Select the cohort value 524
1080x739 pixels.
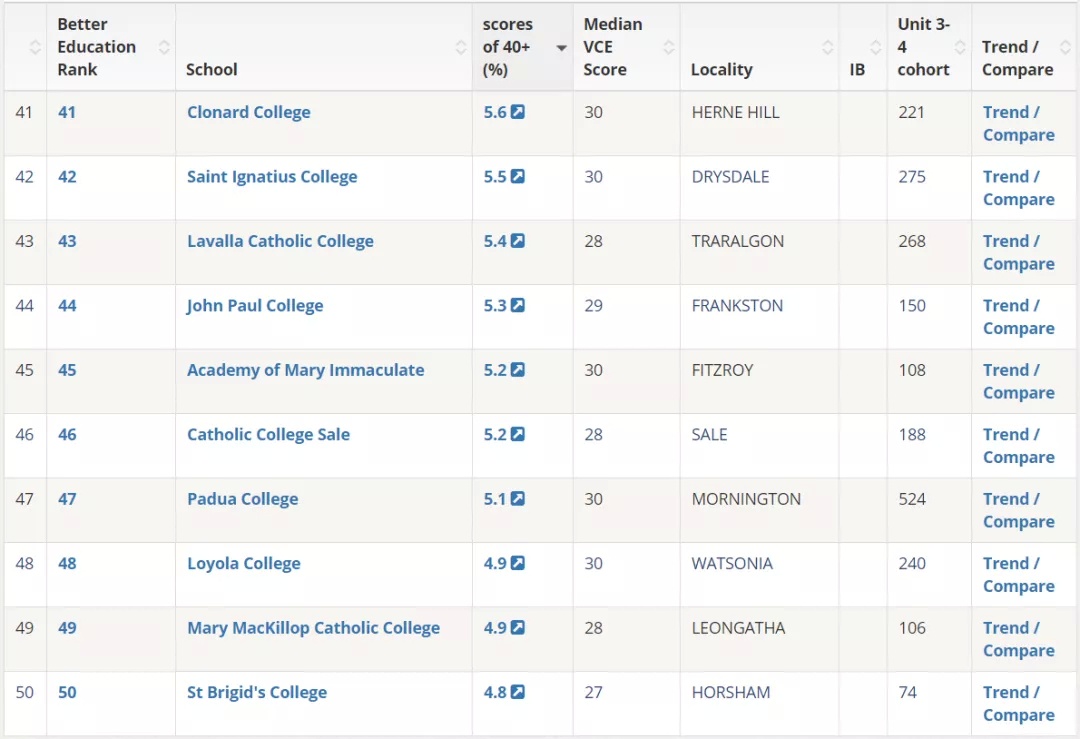click(x=912, y=499)
